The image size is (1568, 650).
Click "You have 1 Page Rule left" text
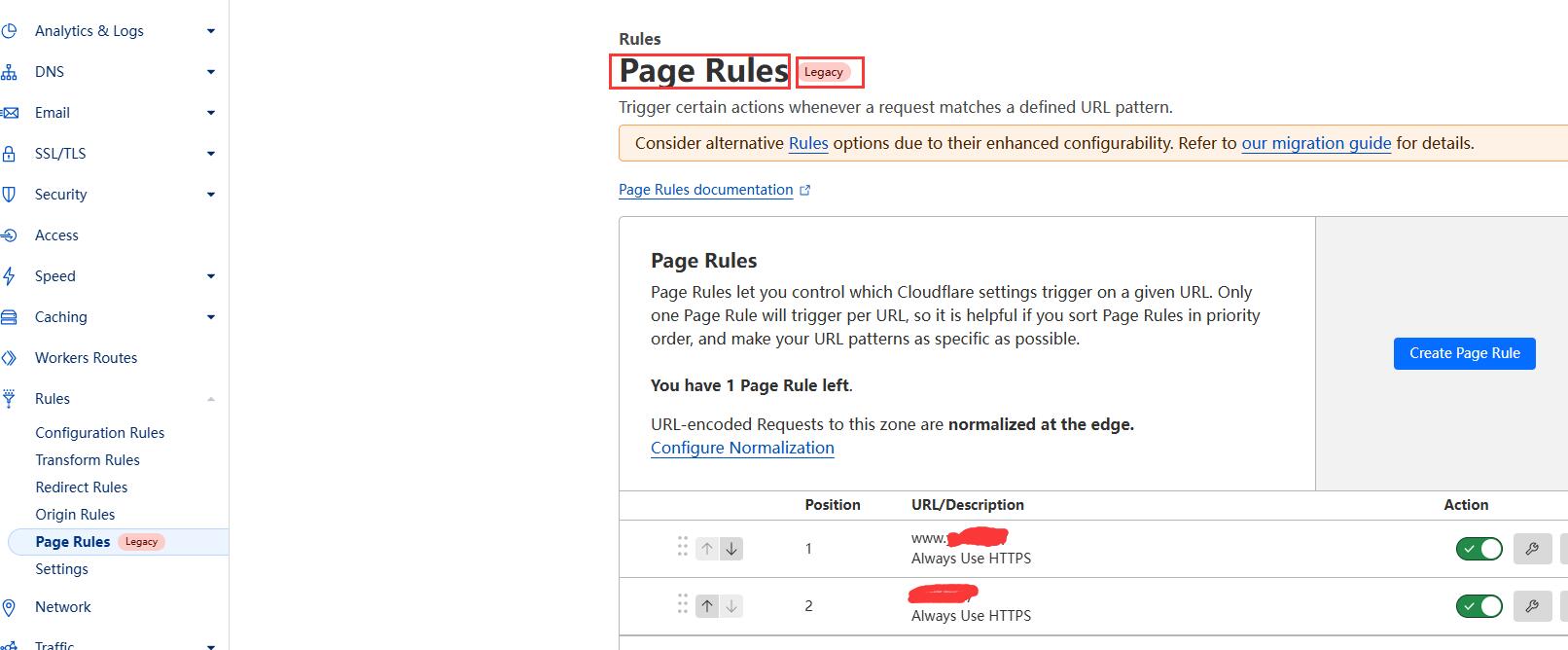pyautogui.click(x=752, y=385)
